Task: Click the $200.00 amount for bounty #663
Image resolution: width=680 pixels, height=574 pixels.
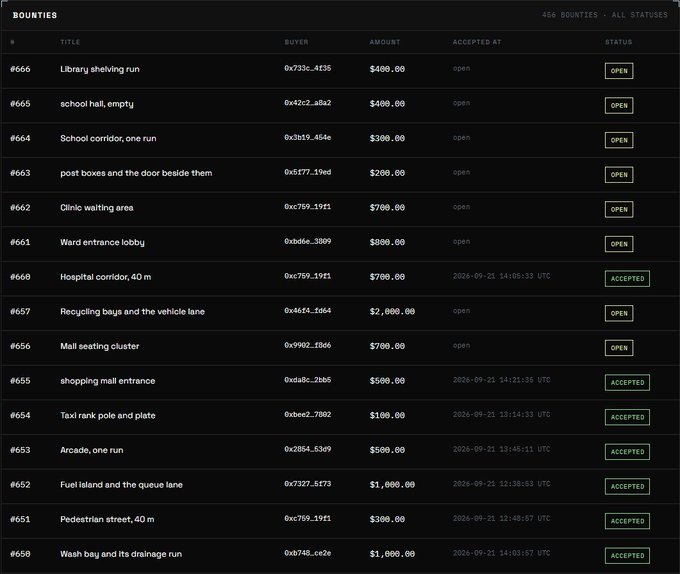Action: pyautogui.click(x=387, y=173)
